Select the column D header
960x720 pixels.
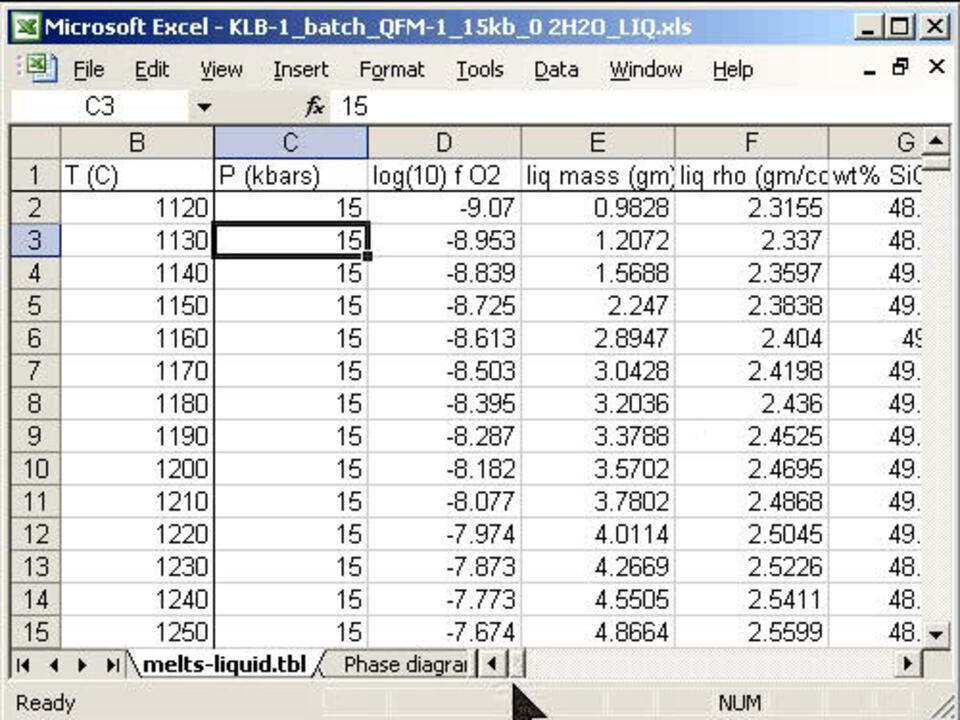[443, 143]
